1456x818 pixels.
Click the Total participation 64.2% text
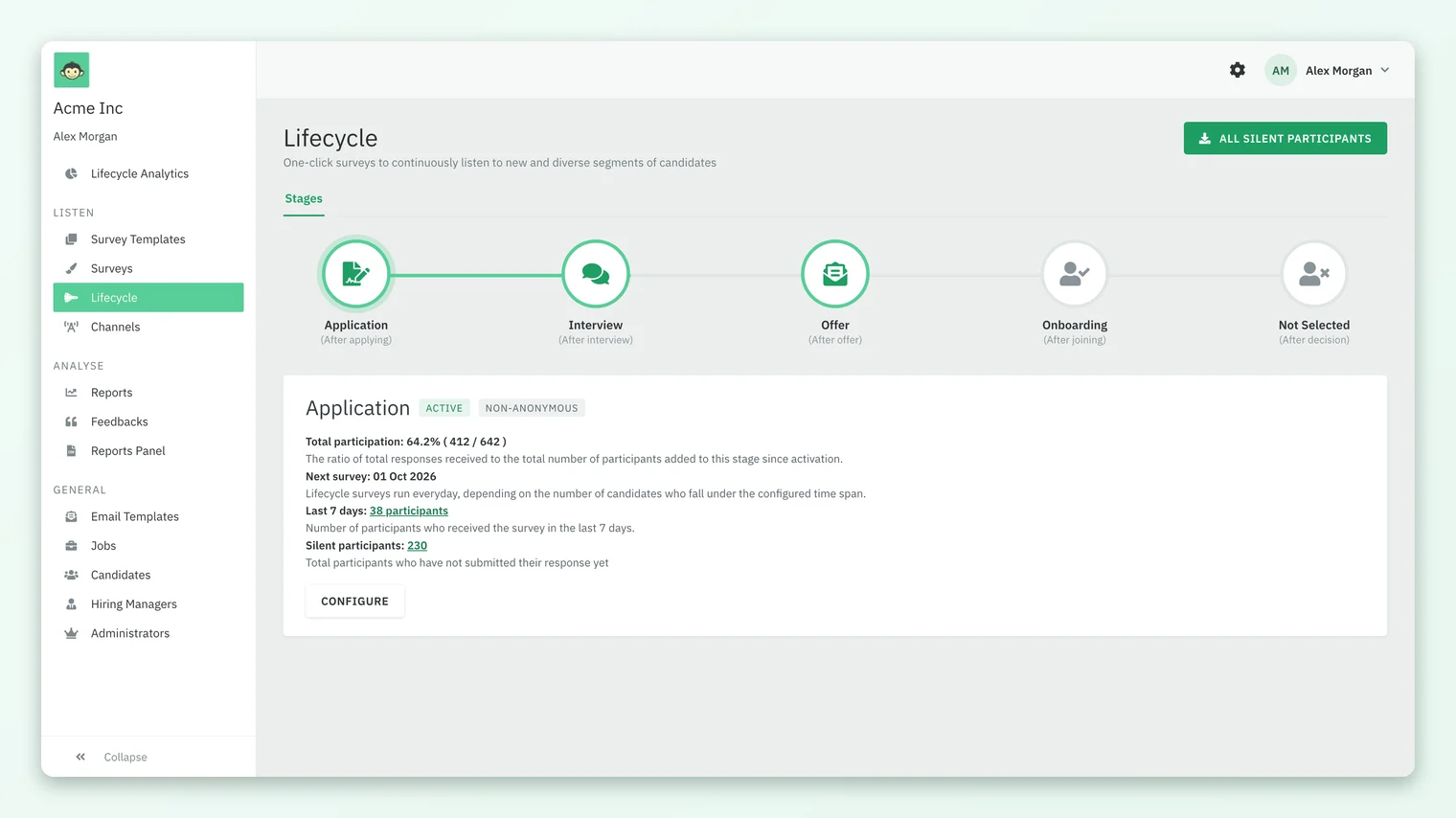(406, 443)
